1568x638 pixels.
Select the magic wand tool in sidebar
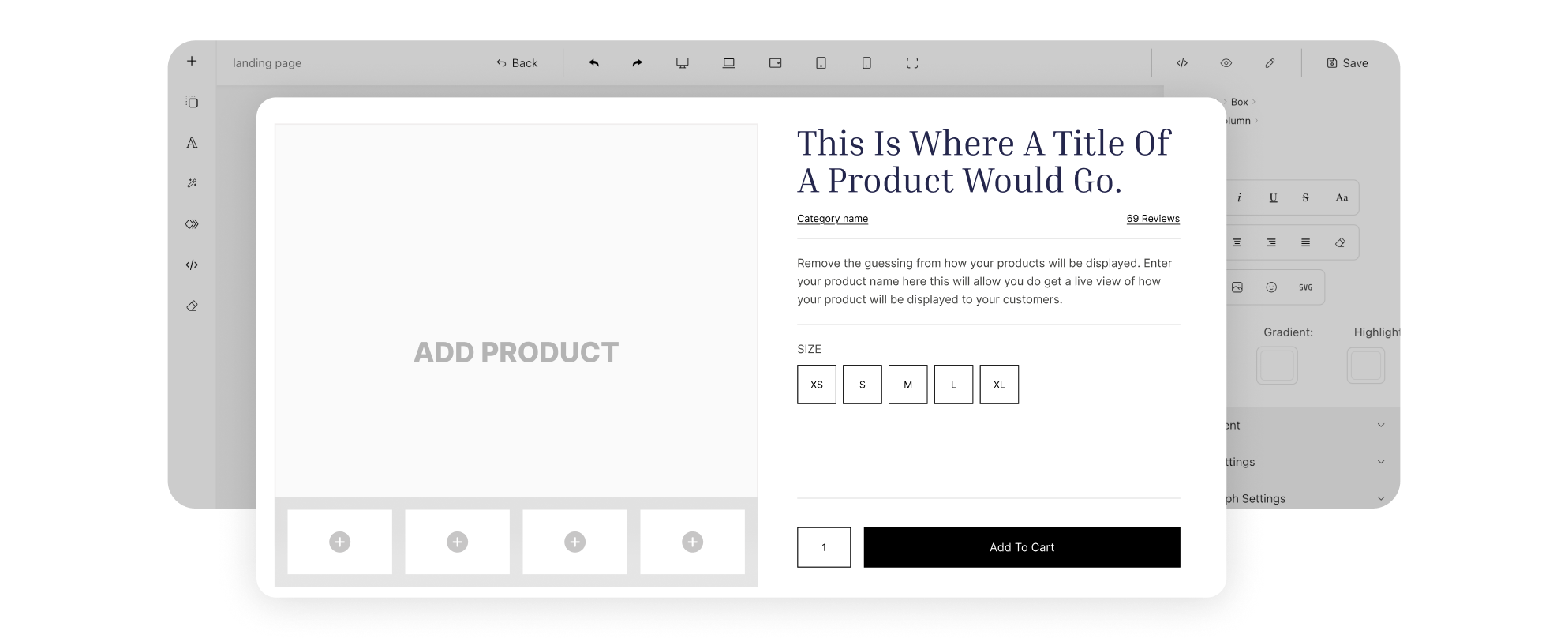coord(192,183)
